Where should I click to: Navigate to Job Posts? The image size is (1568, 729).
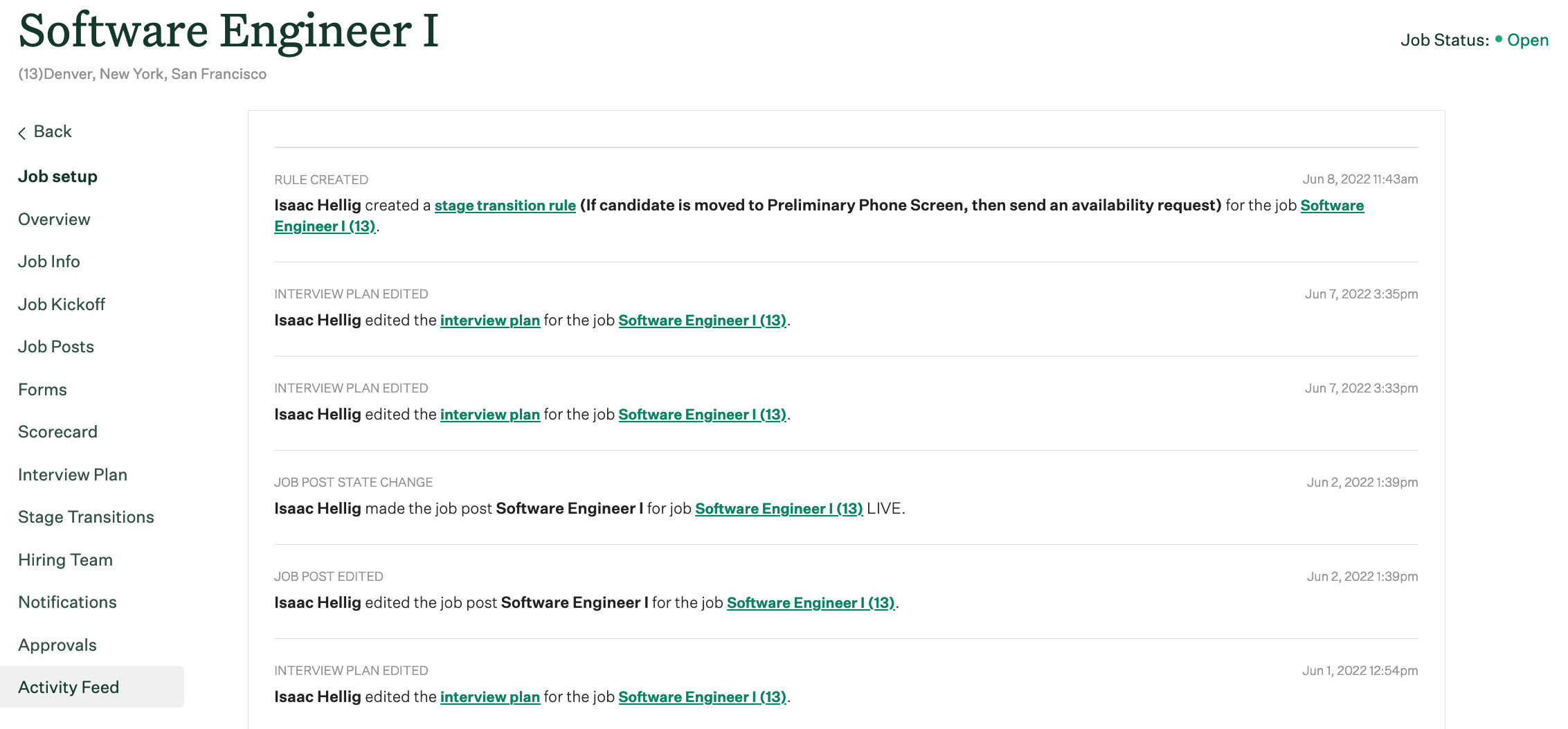[55, 346]
